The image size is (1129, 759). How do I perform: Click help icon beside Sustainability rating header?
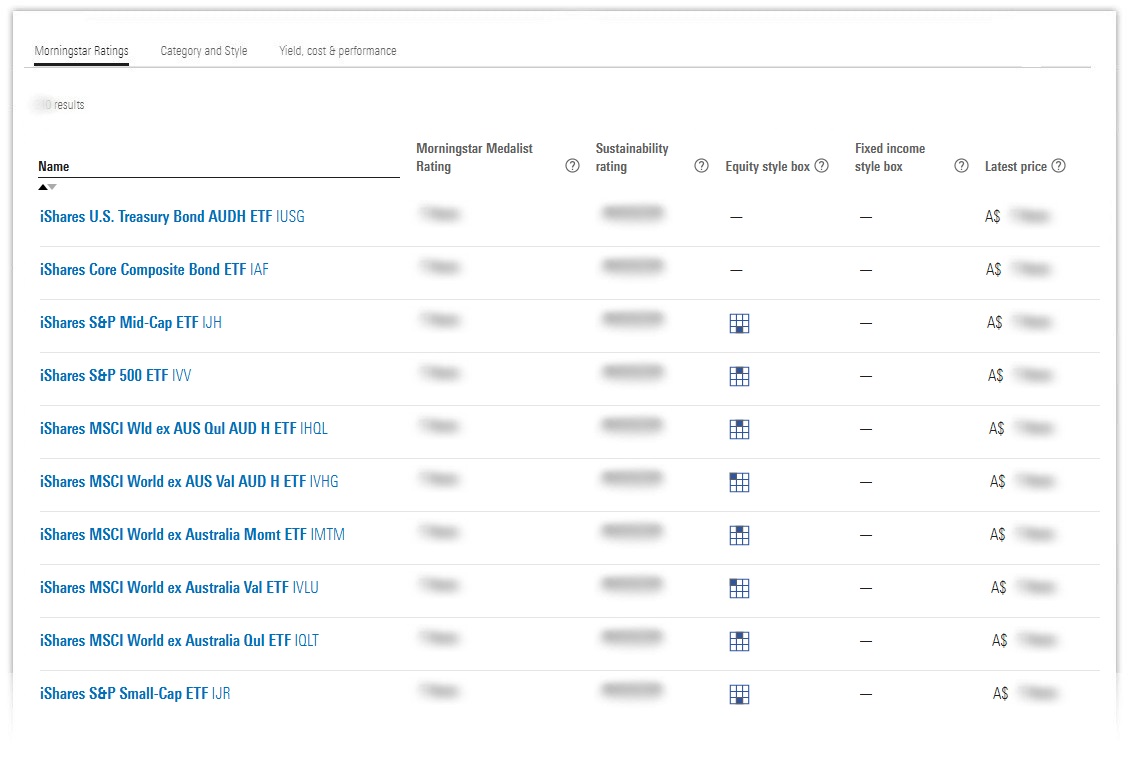click(x=701, y=166)
